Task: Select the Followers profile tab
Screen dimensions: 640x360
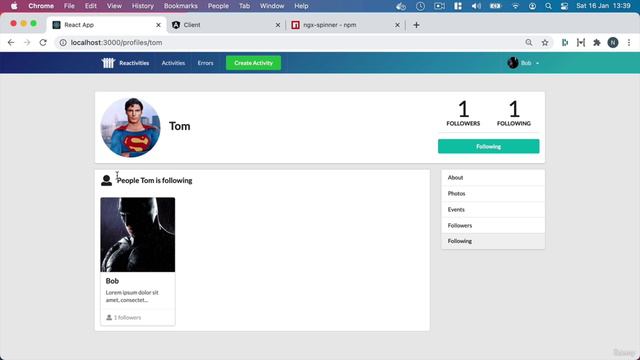Action: pyautogui.click(x=493, y=225)
